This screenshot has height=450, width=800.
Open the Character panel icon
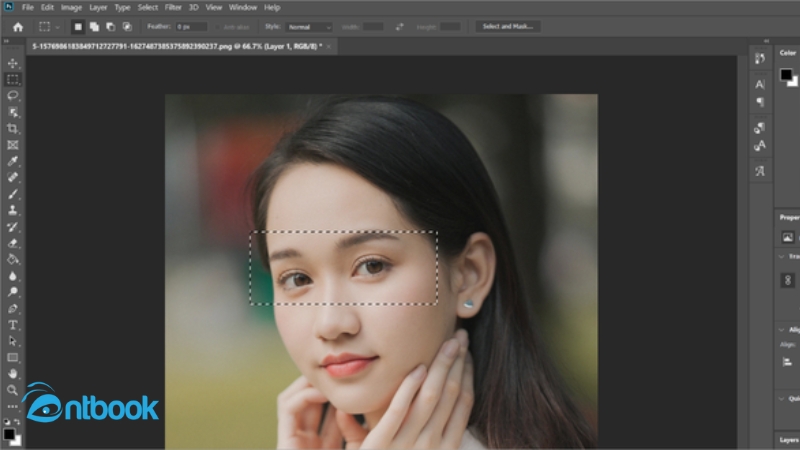[x=760, y=84]
